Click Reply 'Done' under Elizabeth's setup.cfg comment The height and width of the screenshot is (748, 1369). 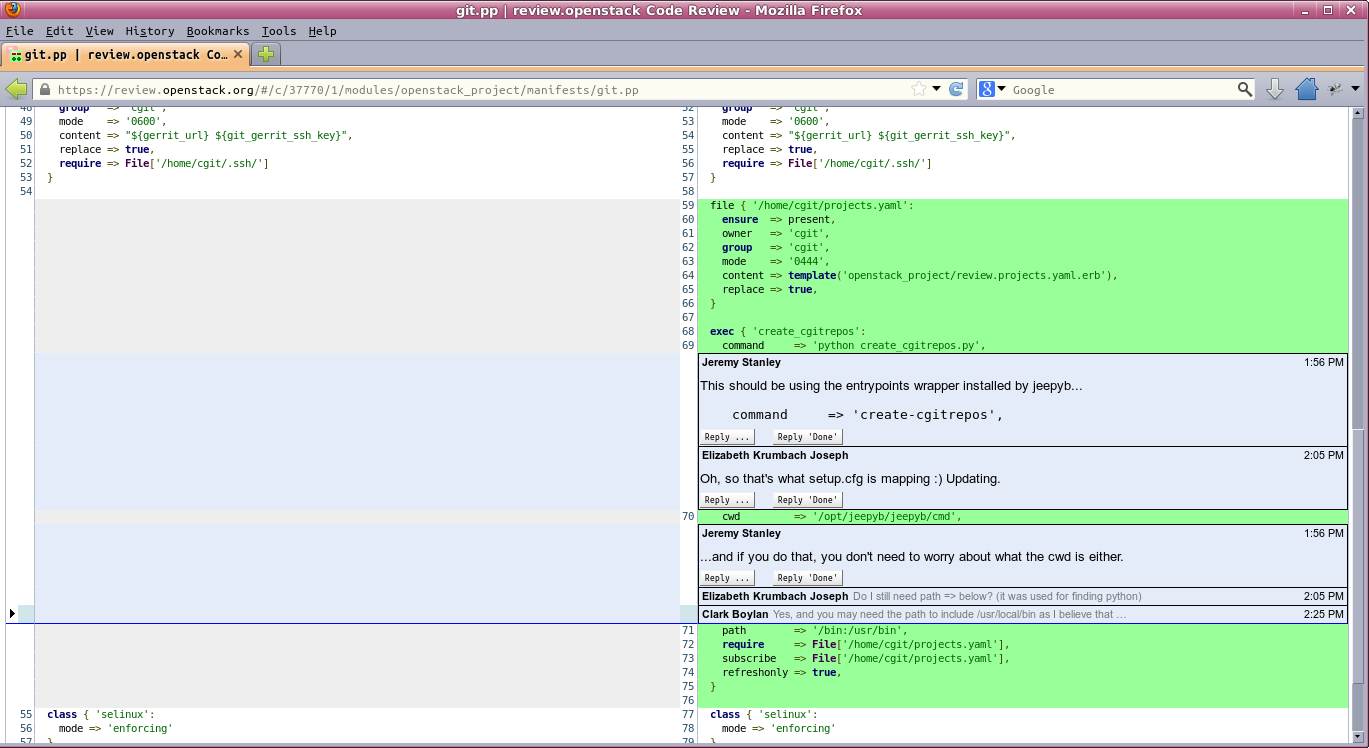pos(808,500)
